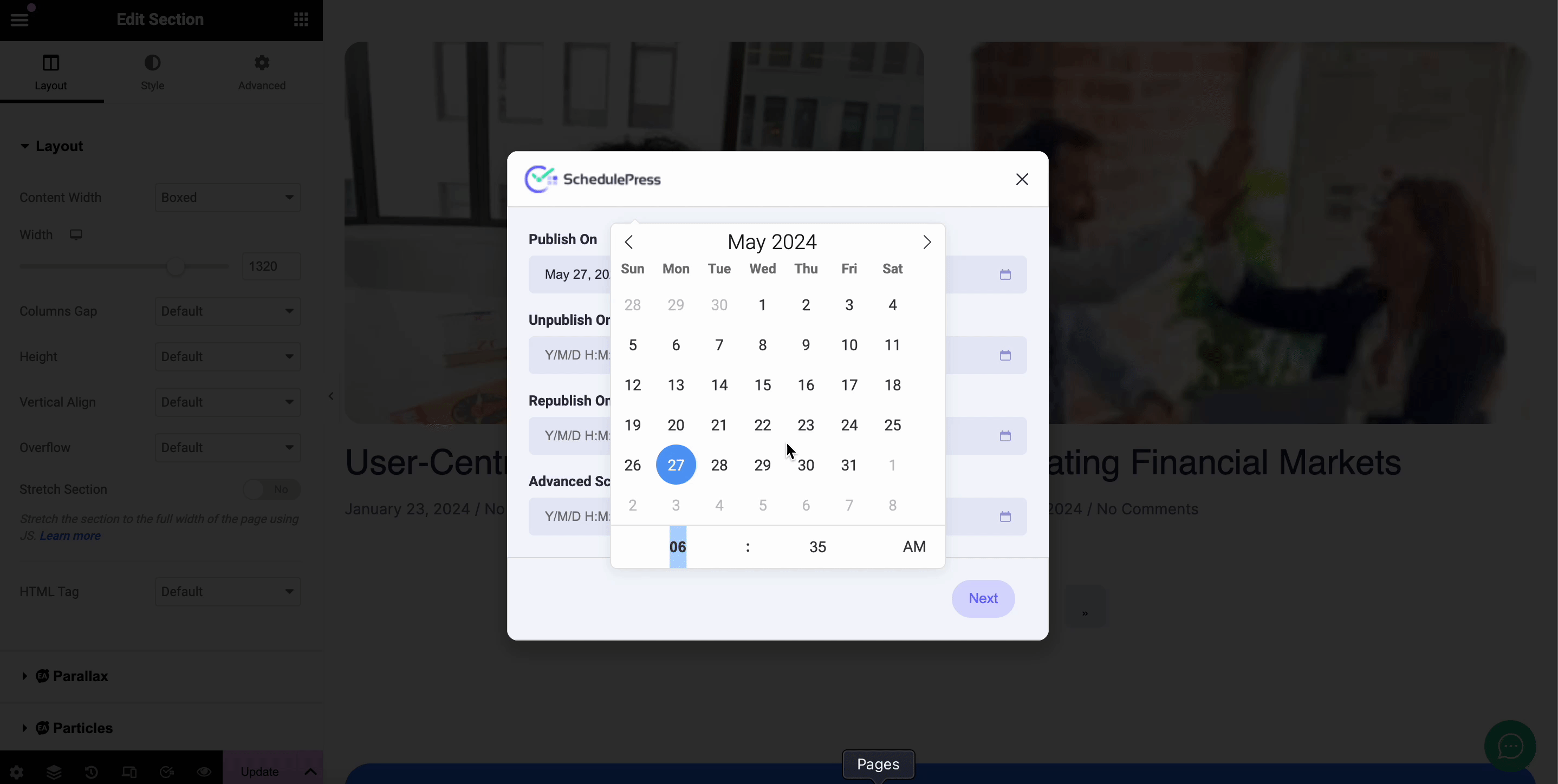Toggle AM/PM time indicator
This screenshot has height=784, width=1558.
913,546
